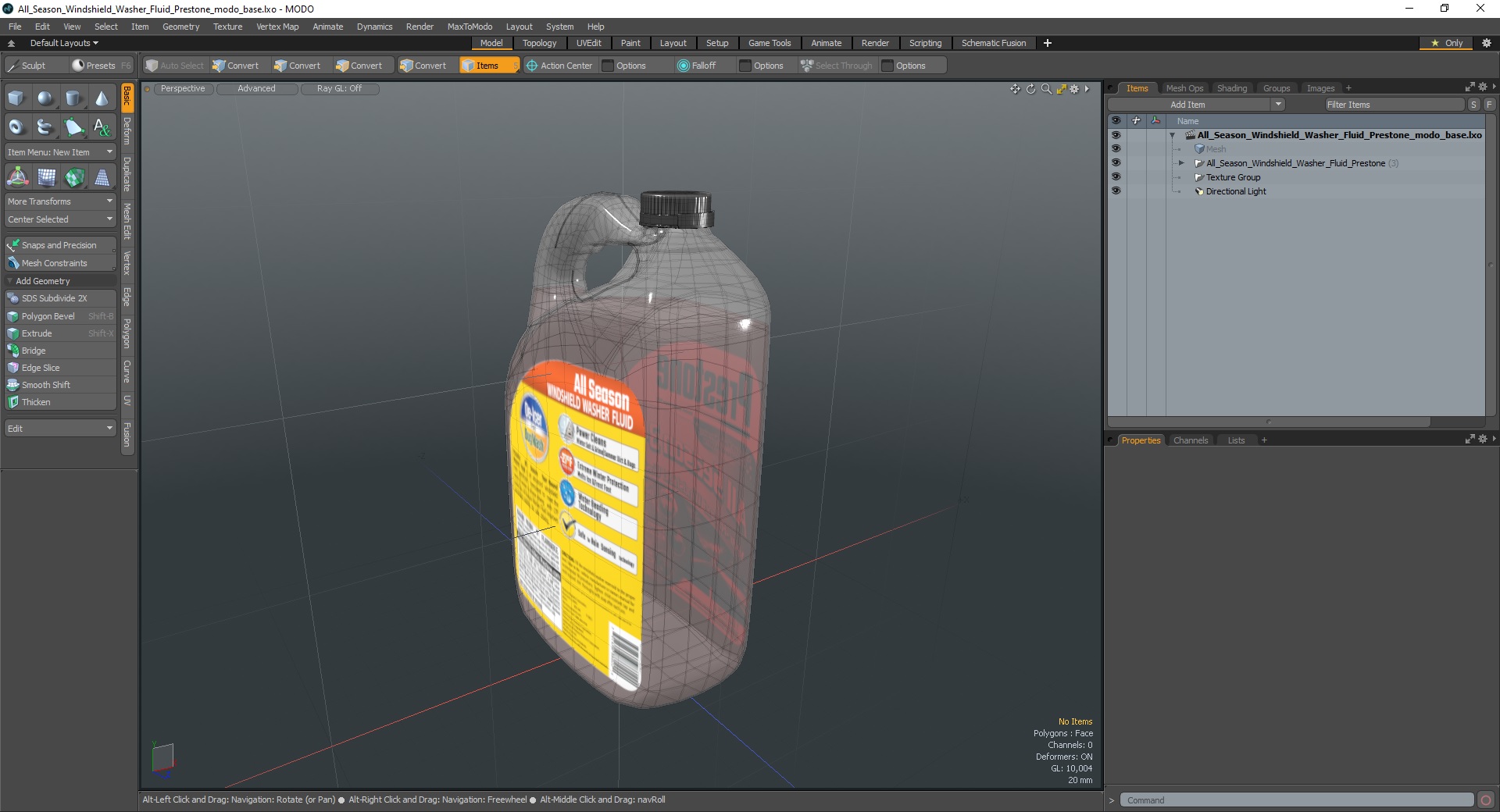Activate the Taper grid tool
The image size is (1500, 812).
pyautogui.click(x=102, y=178)
